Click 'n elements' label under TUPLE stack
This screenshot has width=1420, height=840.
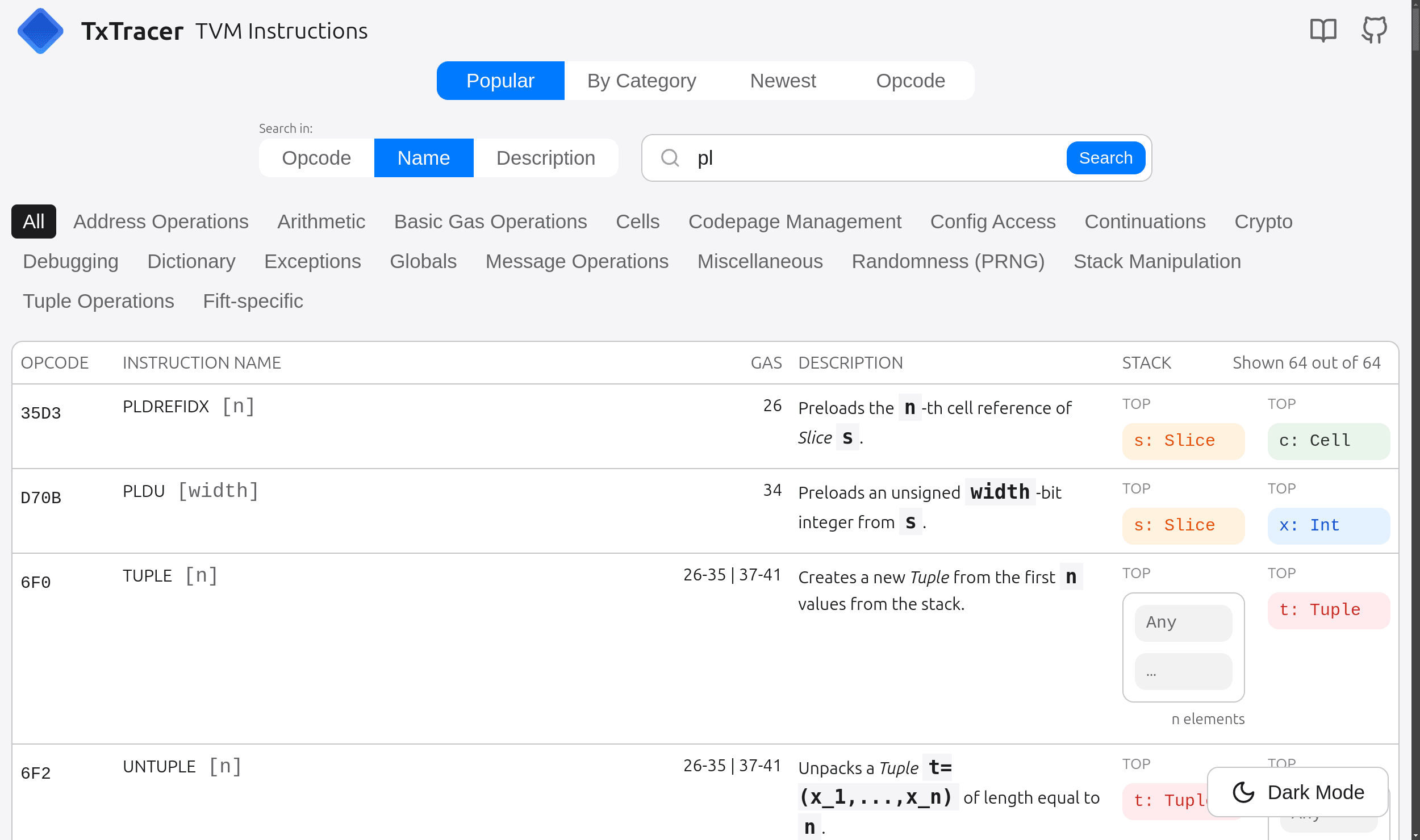point(1208,719)
